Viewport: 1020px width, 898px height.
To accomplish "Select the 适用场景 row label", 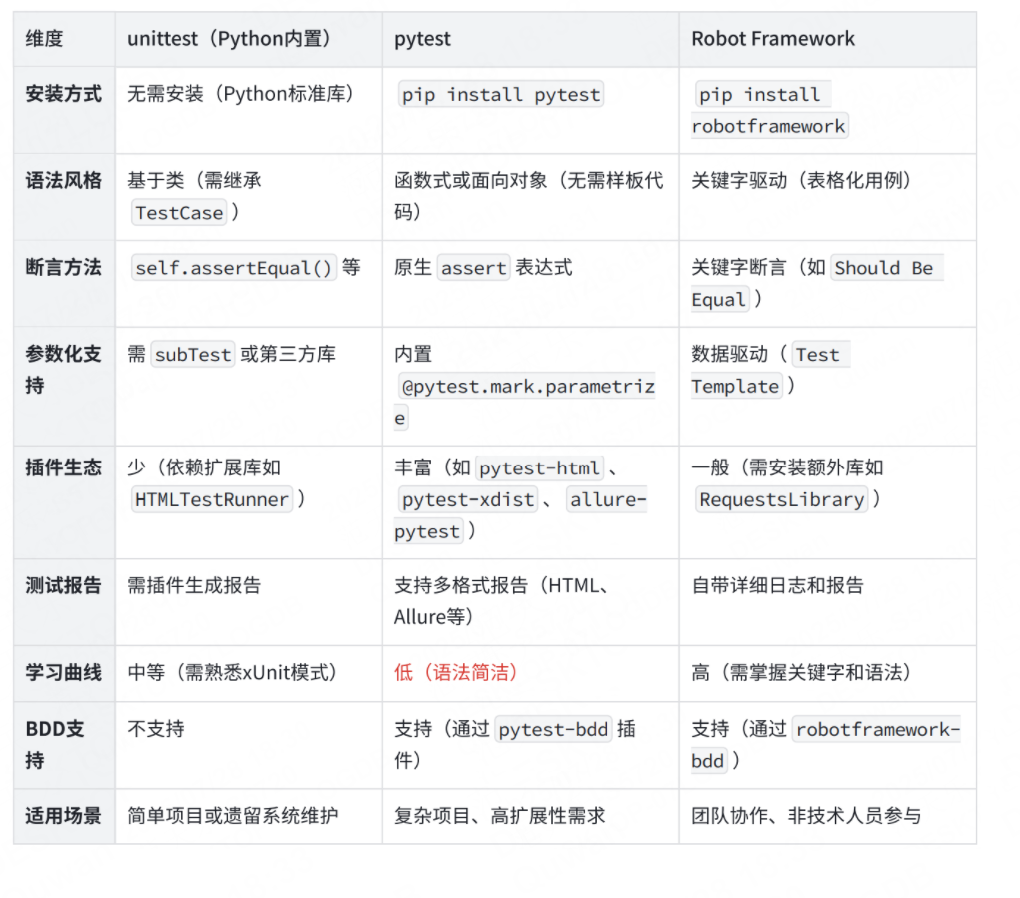I will [64, 816].
